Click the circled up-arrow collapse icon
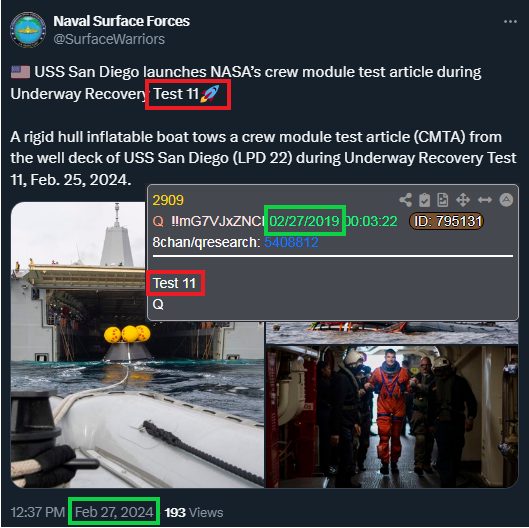The height and width of the screenshot is (528, 529). [506, 200]
